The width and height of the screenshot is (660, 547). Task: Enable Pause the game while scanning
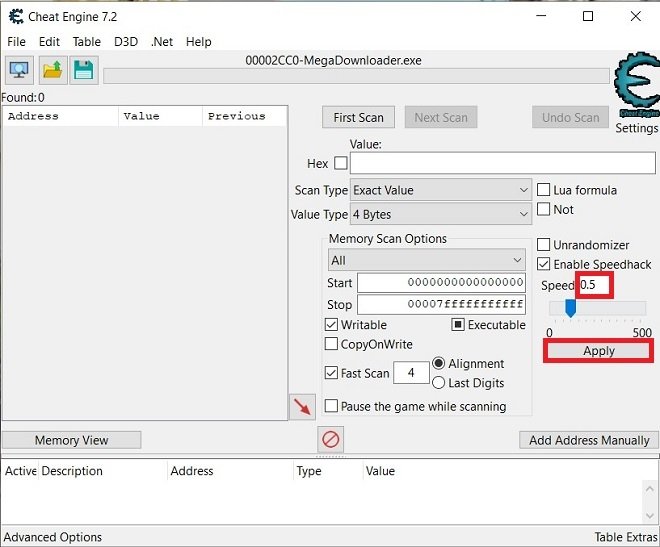coord(331,406)
